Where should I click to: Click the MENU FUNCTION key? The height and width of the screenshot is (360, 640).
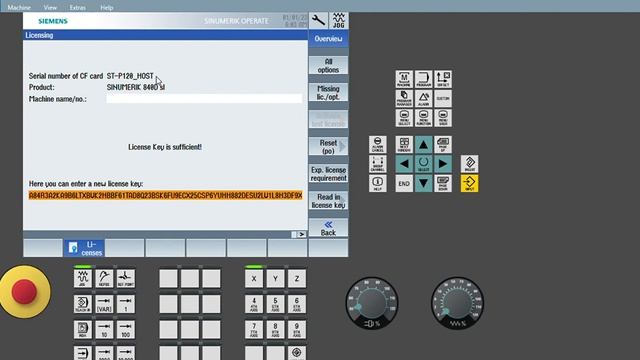[423, 118]
